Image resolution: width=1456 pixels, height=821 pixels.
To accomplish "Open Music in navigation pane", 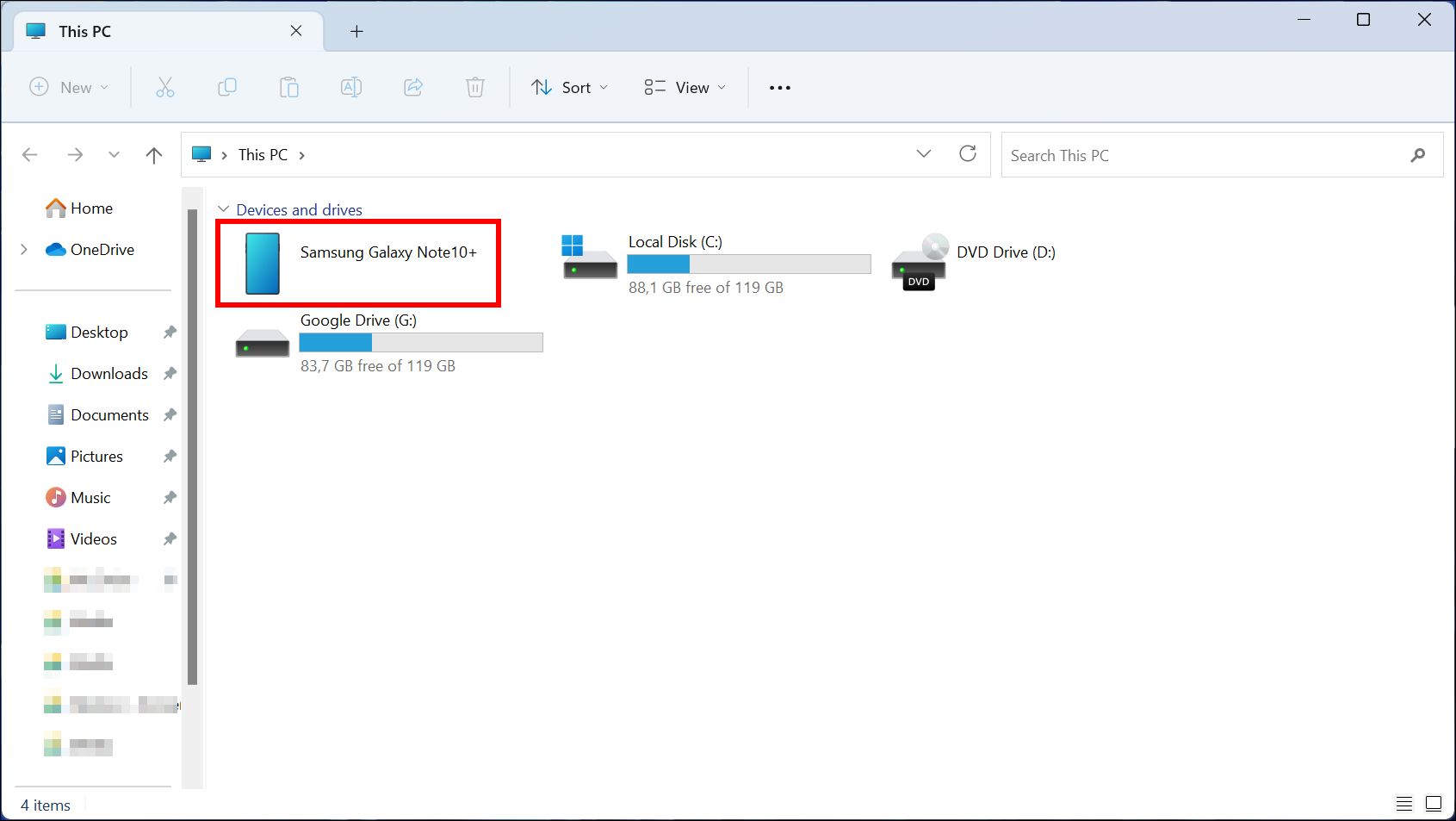I will pos(77,498).
